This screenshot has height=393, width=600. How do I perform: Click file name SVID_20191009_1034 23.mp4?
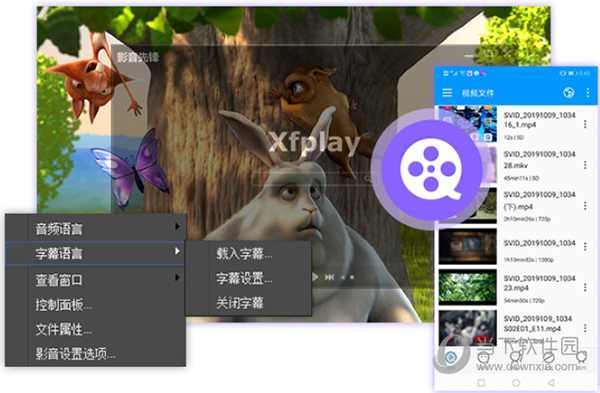point(540,283)
